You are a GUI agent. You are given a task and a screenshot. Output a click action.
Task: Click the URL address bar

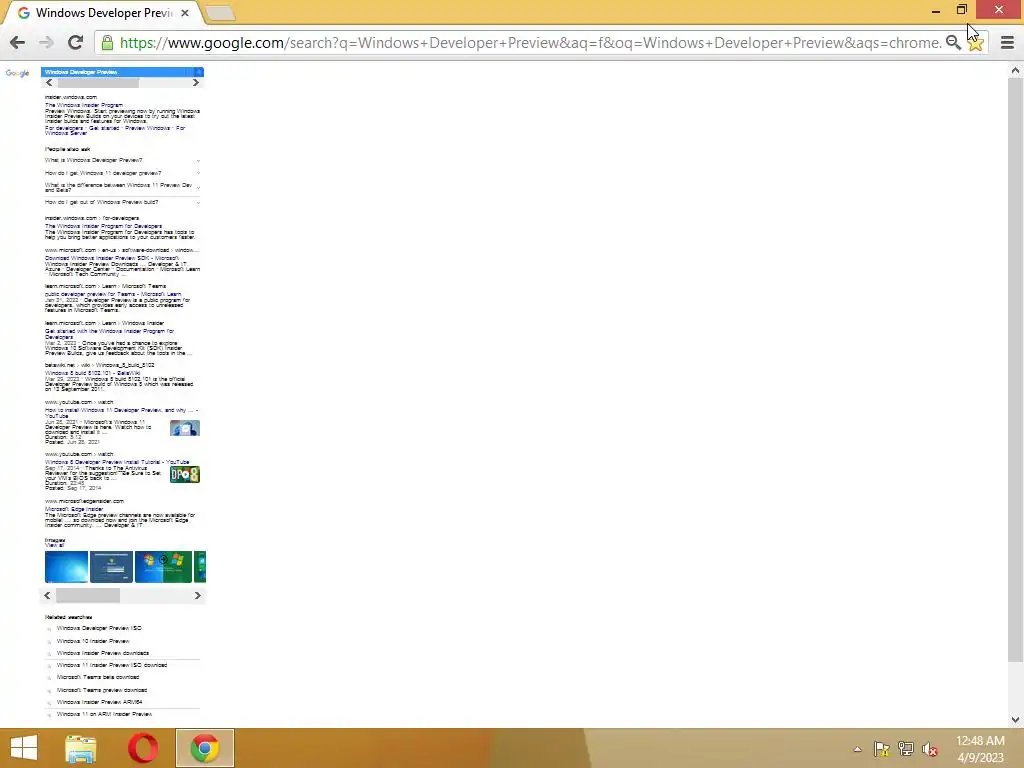[530, 42]
